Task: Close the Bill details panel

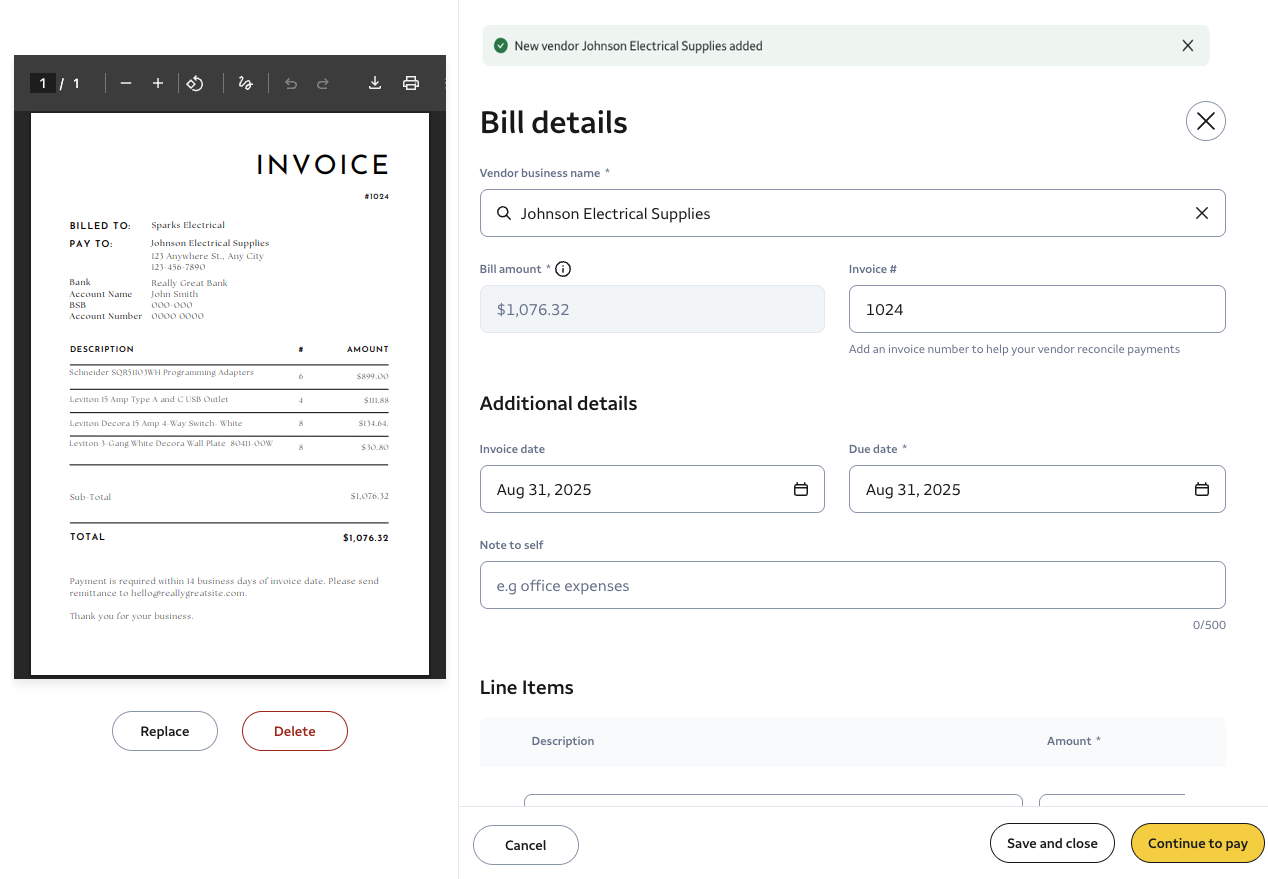Action: coord(1205,122)
